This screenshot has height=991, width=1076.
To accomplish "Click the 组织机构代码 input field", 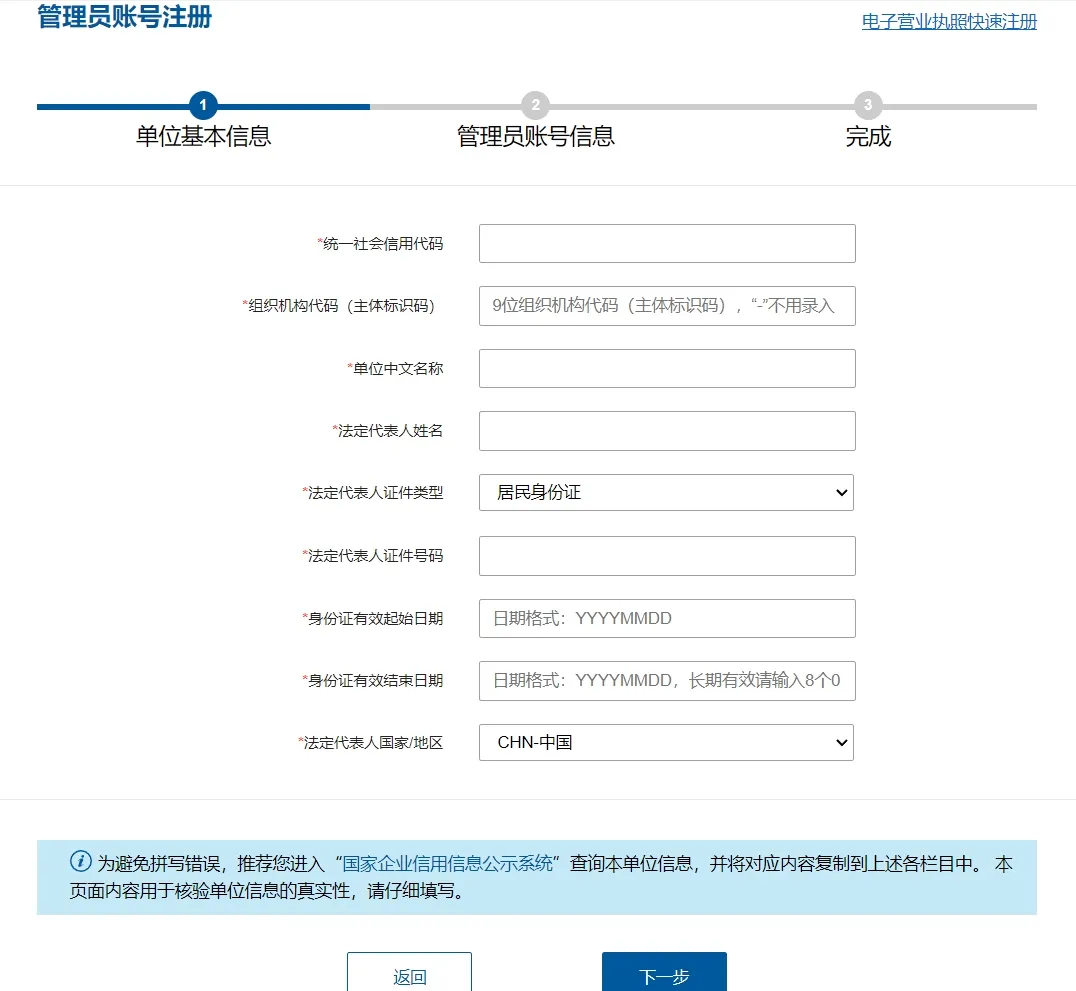I will point(667,306).
